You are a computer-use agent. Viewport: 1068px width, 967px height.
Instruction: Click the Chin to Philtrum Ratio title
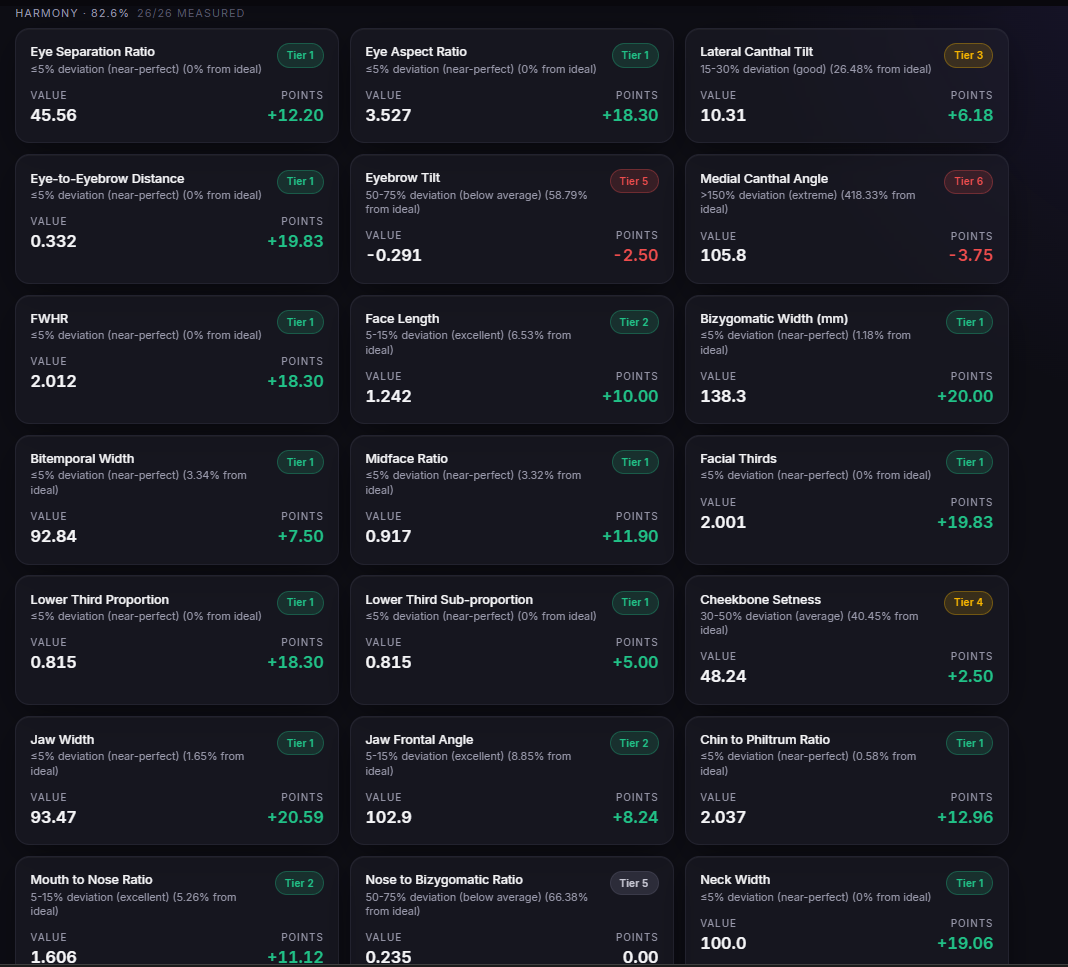click(765, 740)
